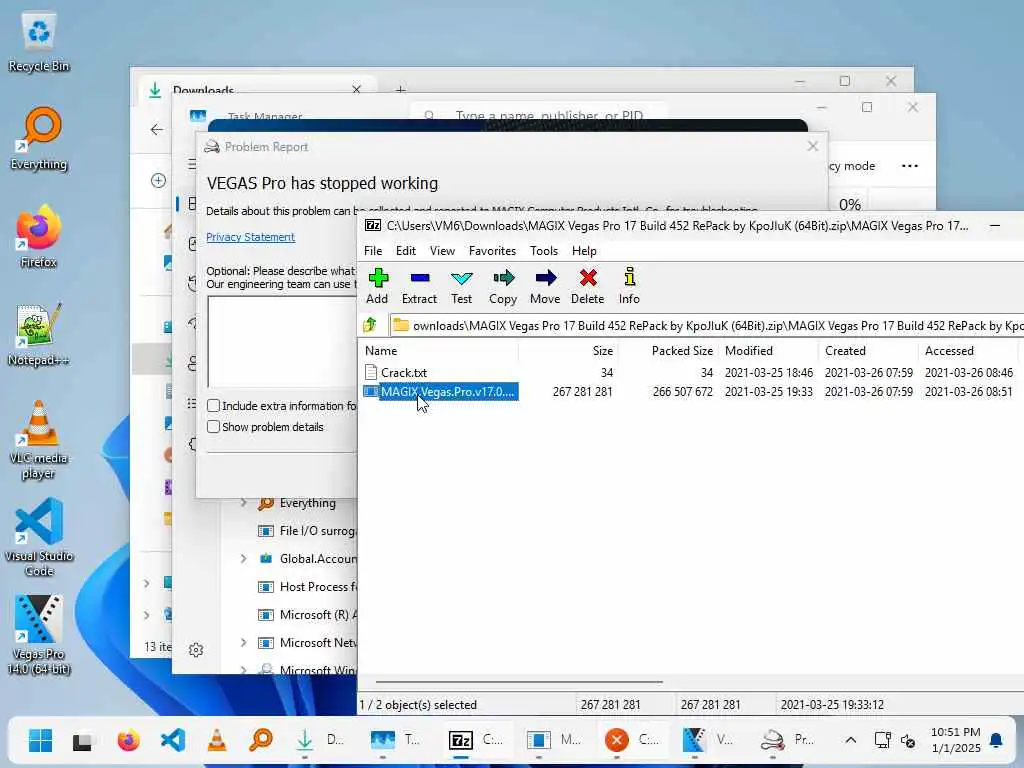Image resolution: width=1024 pixels, height=768 pixels.
Task: Open the Info tool in 7-Zip
Action: [629, 286]
